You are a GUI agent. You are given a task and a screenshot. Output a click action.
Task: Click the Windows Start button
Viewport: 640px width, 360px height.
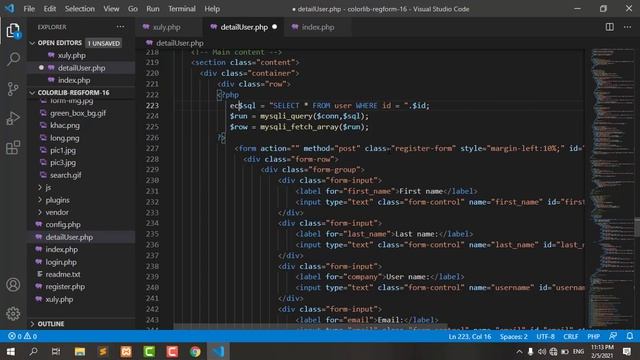click(11, 351)
